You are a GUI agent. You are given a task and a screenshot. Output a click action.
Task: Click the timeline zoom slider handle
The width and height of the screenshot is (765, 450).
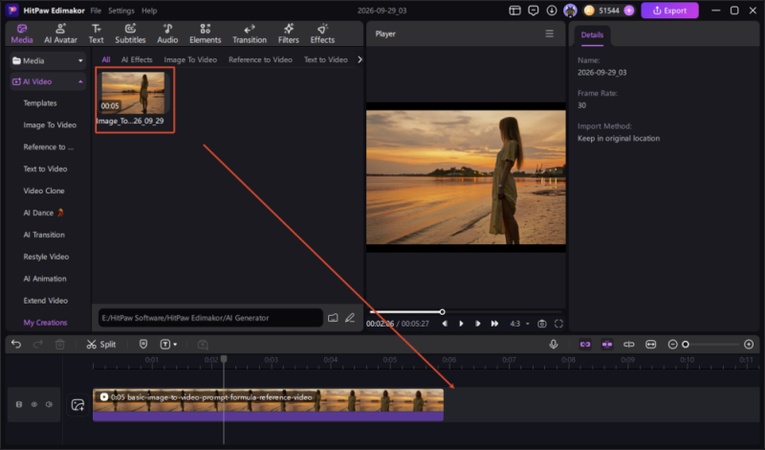pos(685,345)
